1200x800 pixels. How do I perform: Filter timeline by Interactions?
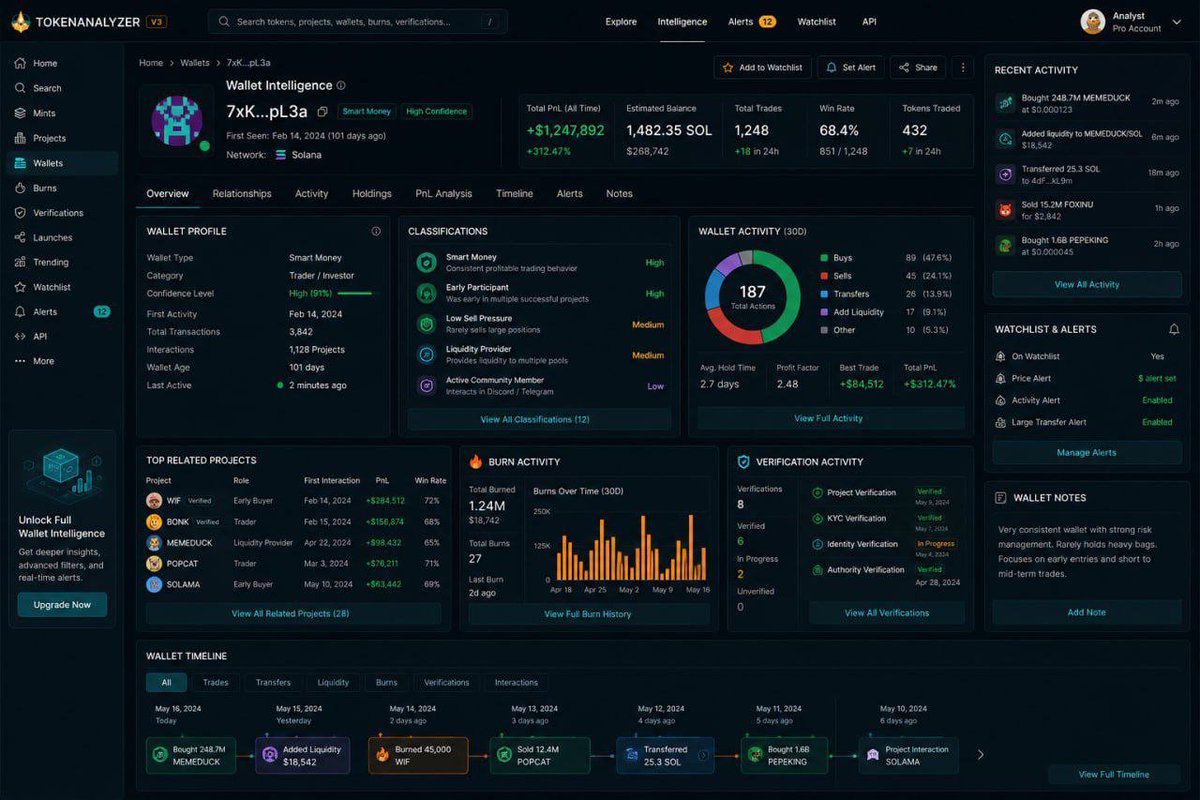point(516,683)
